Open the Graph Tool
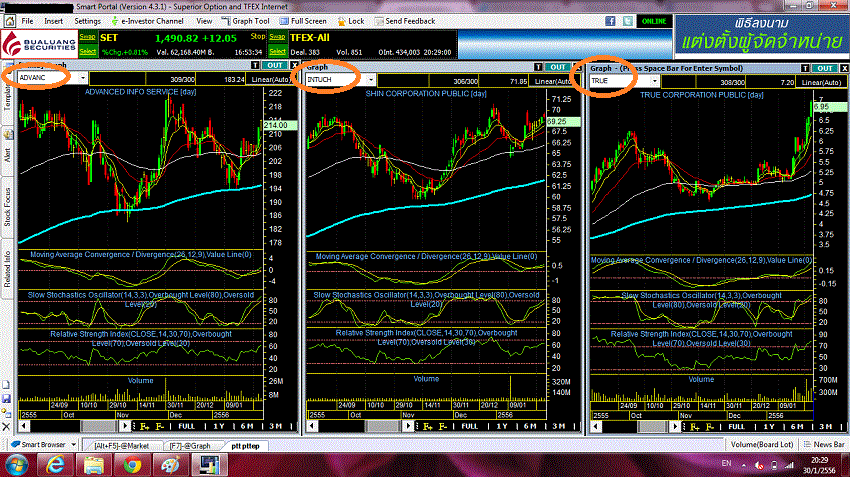Screen dimensions: 850x477 pyautogui.click(x=246, y=21)
